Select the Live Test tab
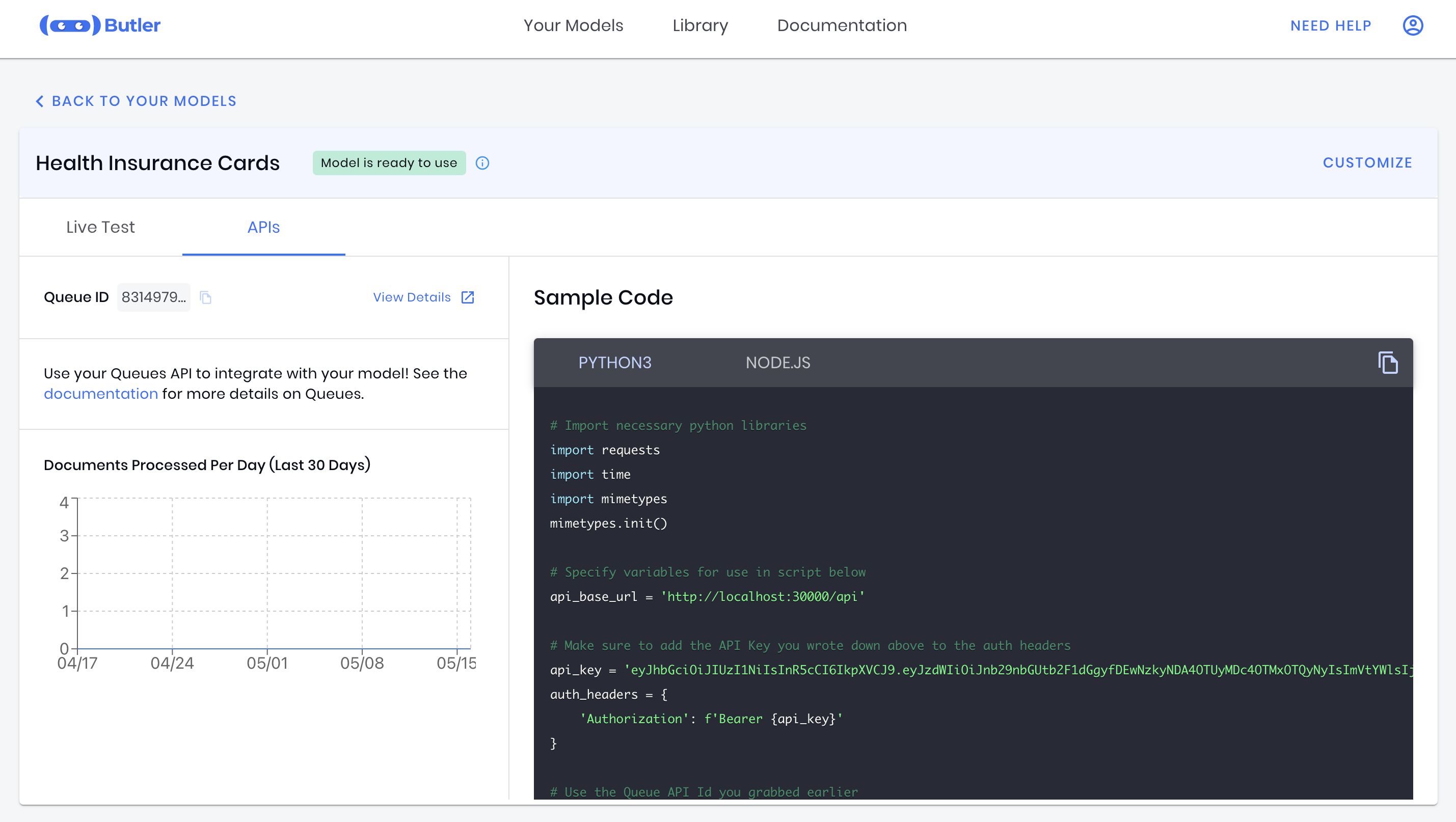The width and height of the screenshot is (1456, 822). 100,228
